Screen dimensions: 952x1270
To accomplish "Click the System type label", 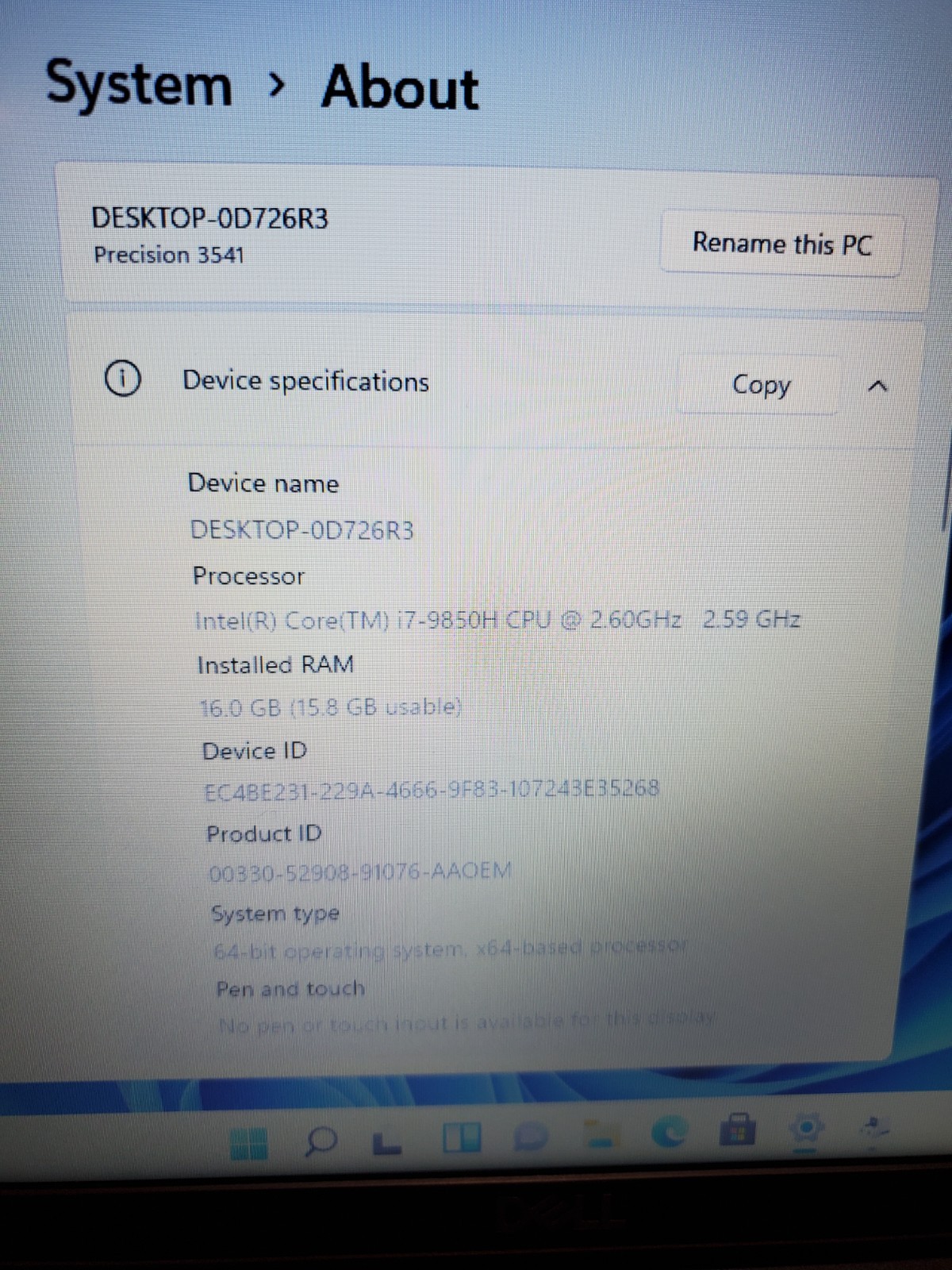I will 275,914.
